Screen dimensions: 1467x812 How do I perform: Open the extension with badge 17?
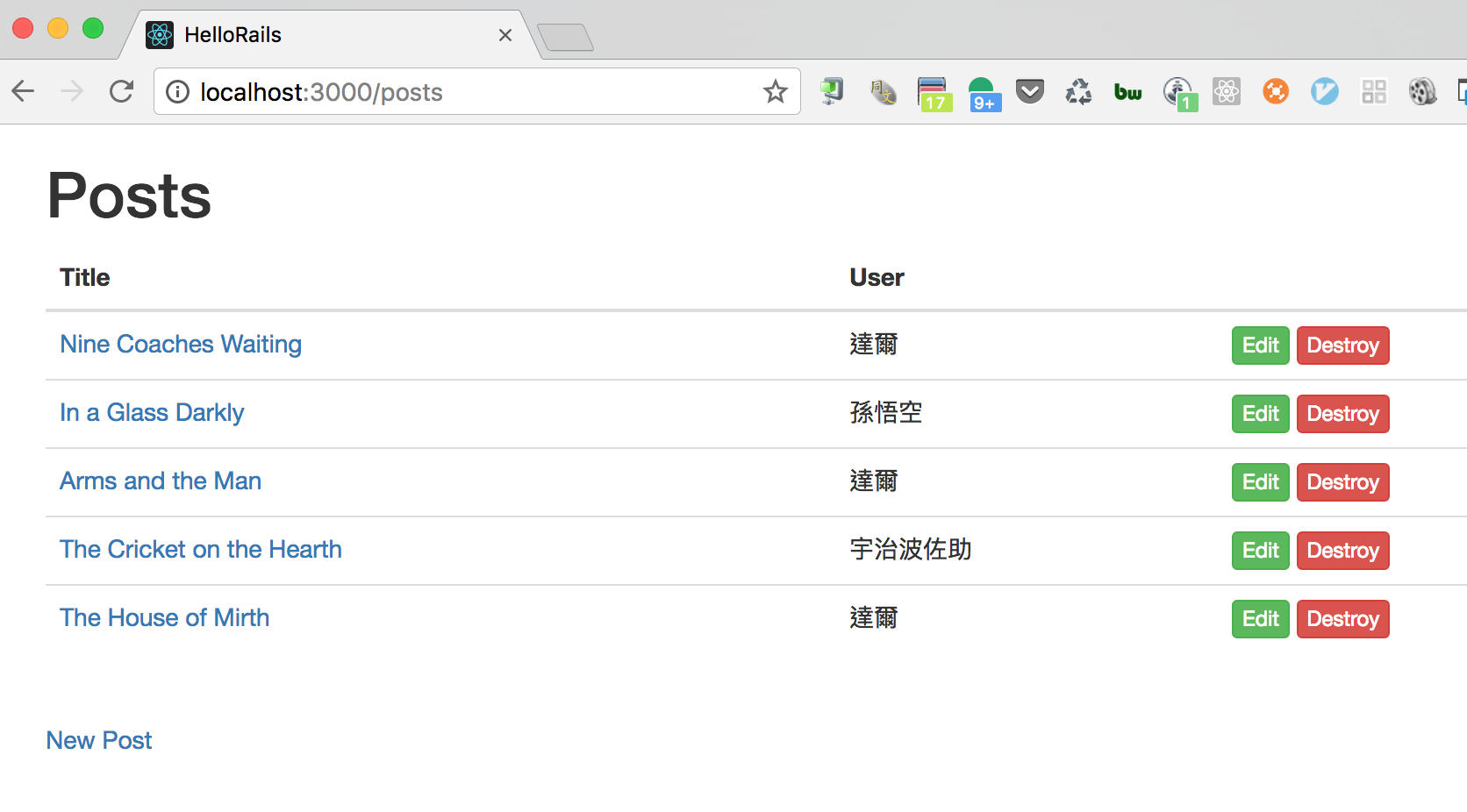pos(934,93)
